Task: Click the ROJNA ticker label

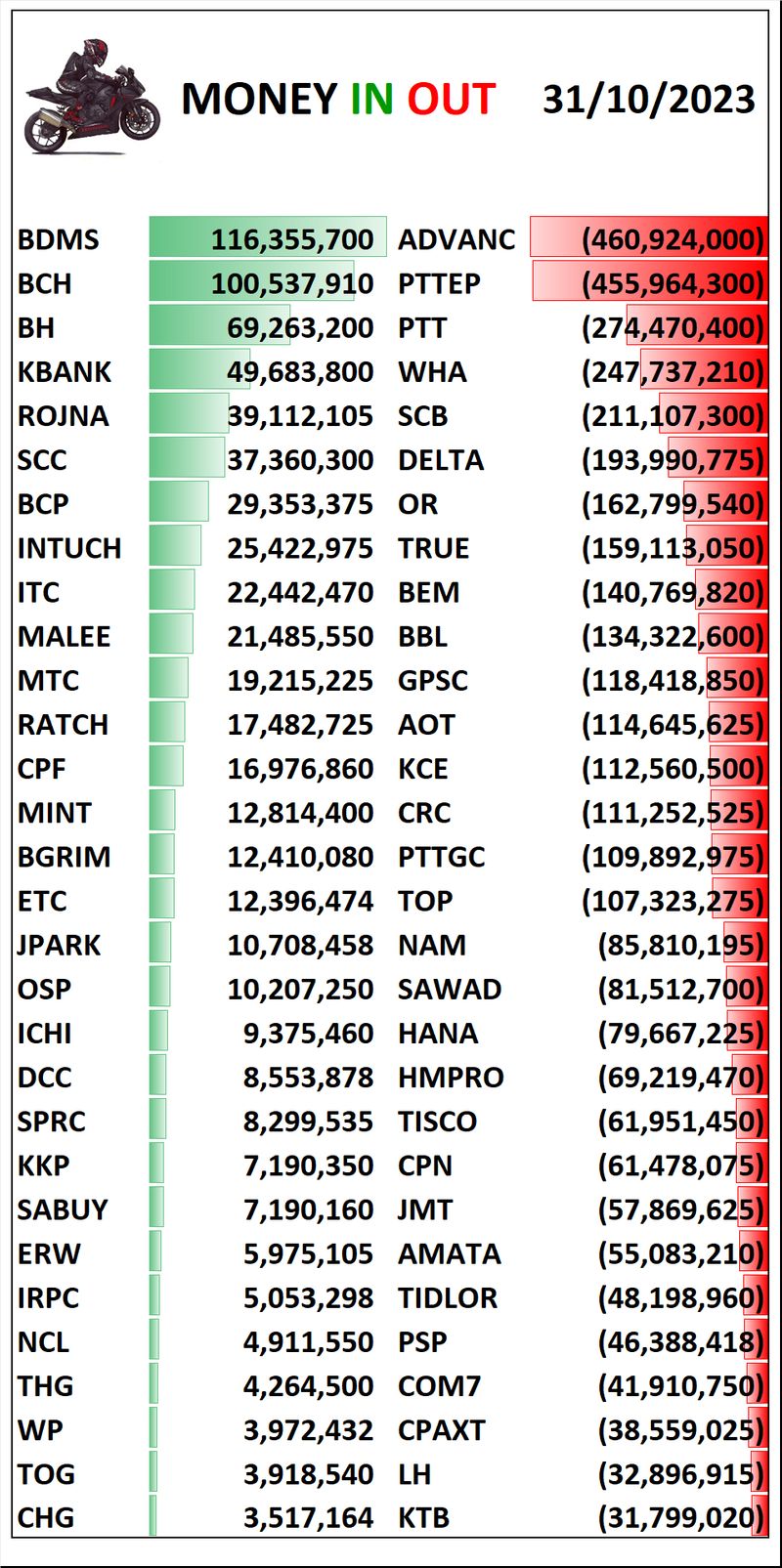Action: coord(63,416)
